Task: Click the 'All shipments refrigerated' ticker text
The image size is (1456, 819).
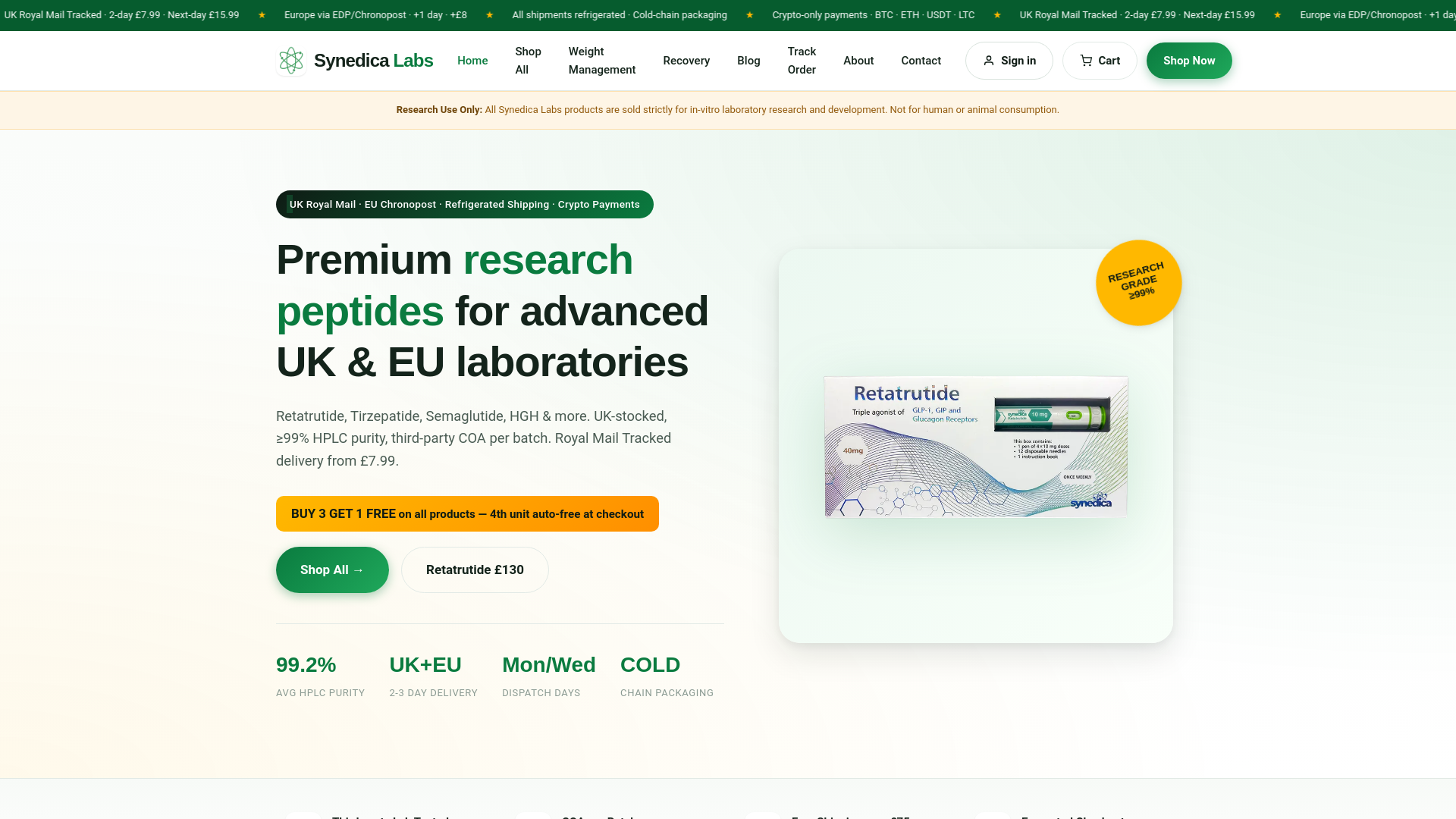Action: [620, 15]
